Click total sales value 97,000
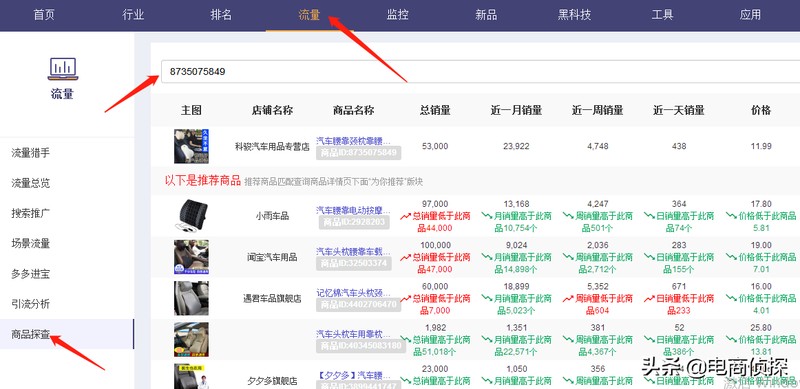 point(435,204)
